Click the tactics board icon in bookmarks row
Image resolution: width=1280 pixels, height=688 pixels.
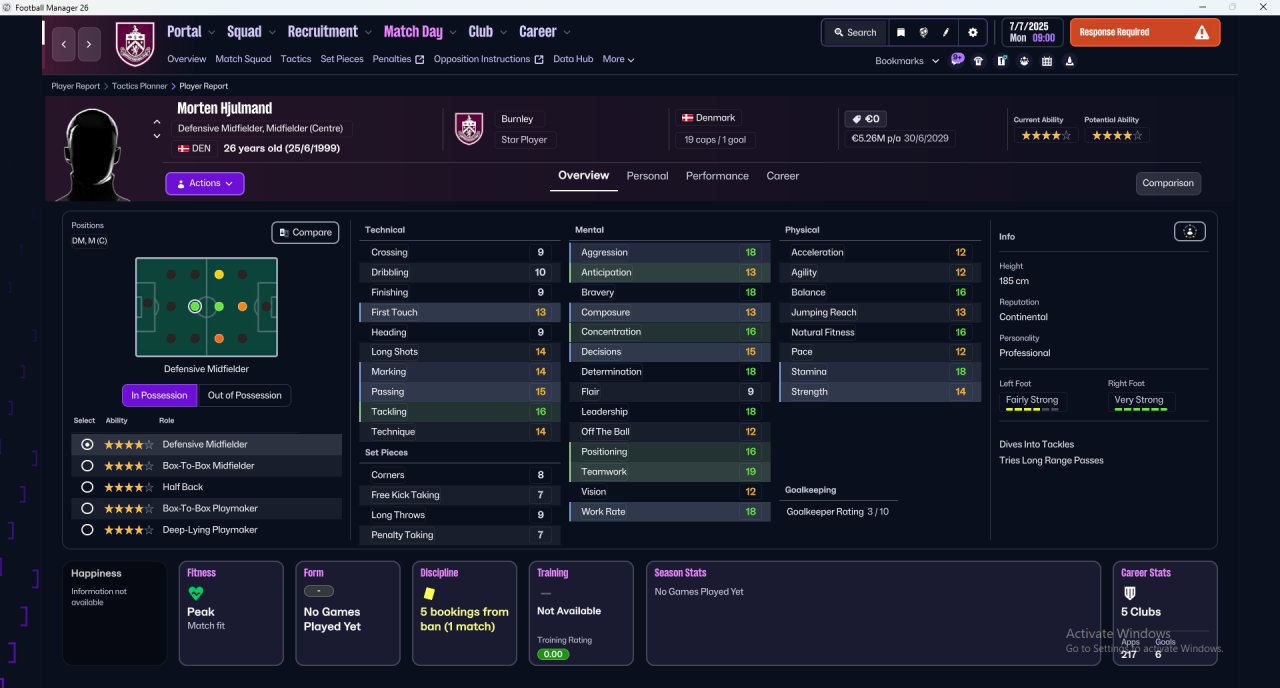pos(1002,61)
